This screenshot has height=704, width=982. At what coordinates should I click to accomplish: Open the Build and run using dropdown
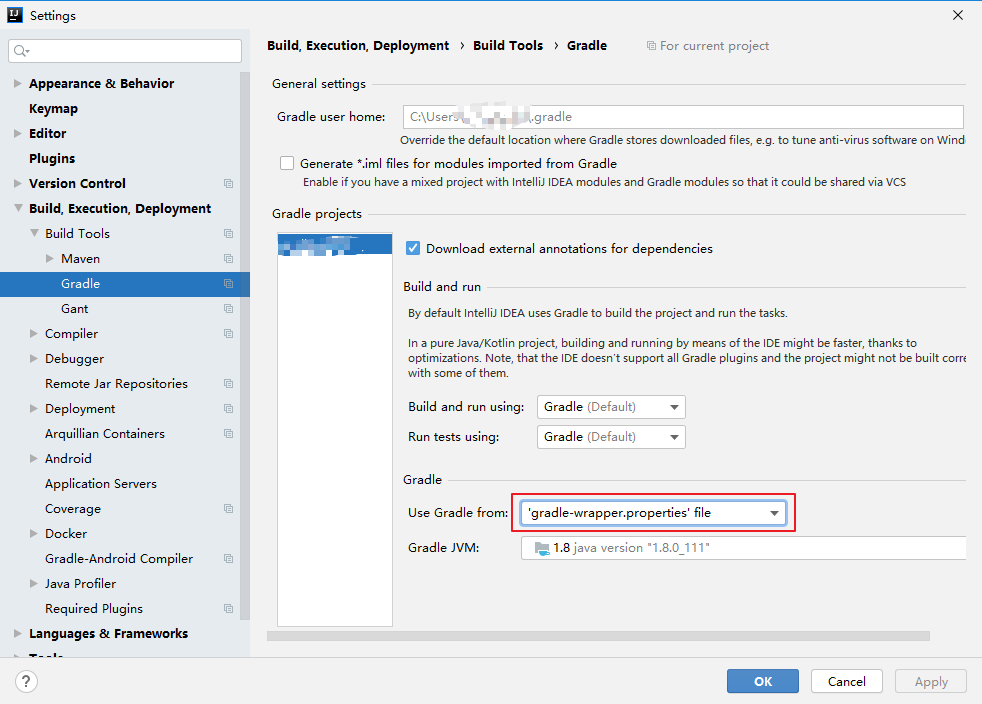(611, 407)
